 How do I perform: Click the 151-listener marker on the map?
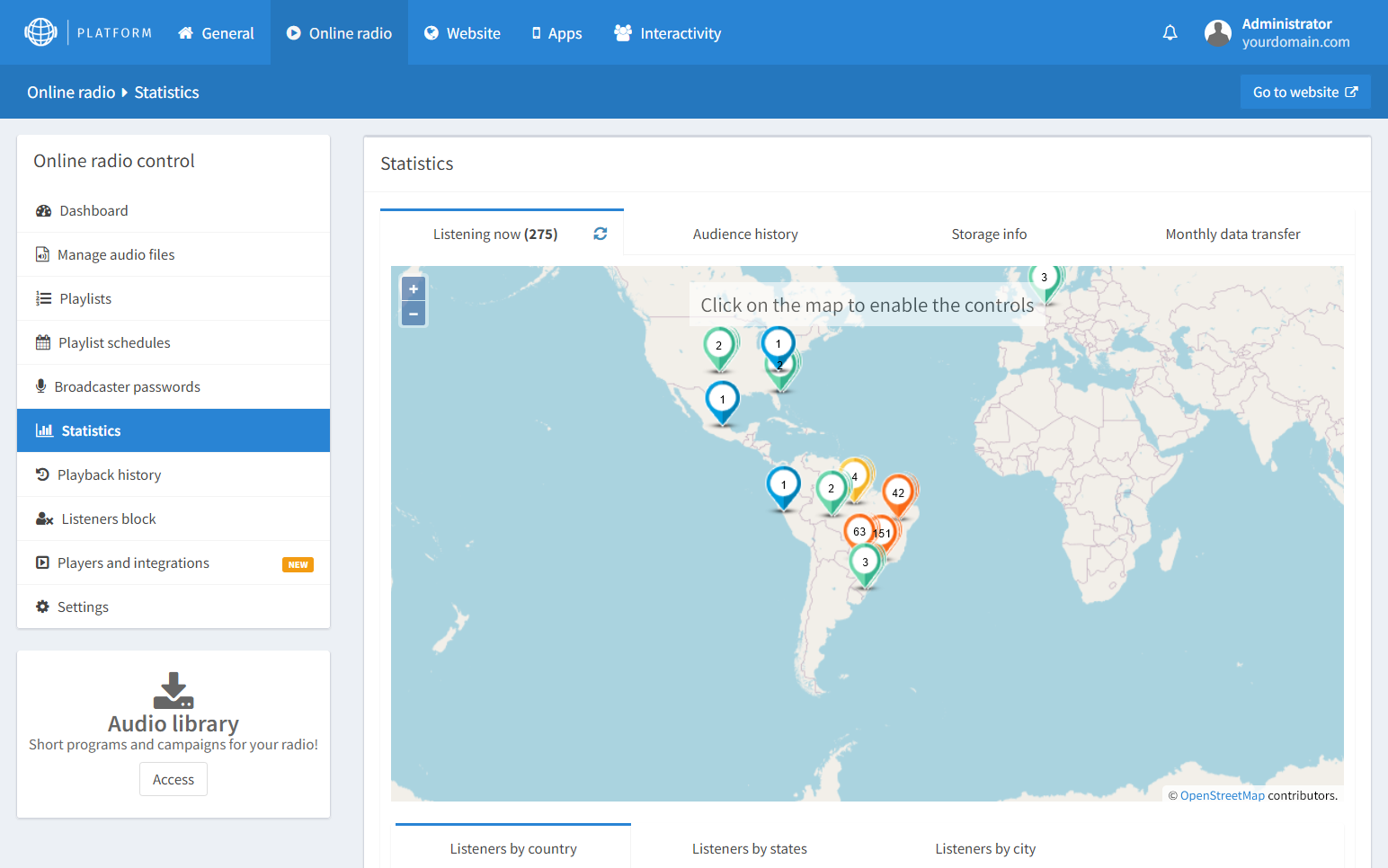coord(882,532)
